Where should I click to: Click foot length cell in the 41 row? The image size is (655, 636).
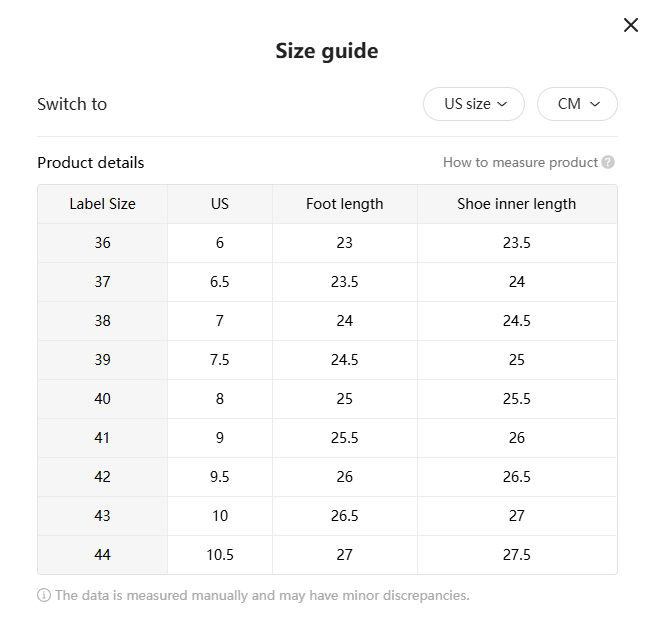[x=344, y=438]
